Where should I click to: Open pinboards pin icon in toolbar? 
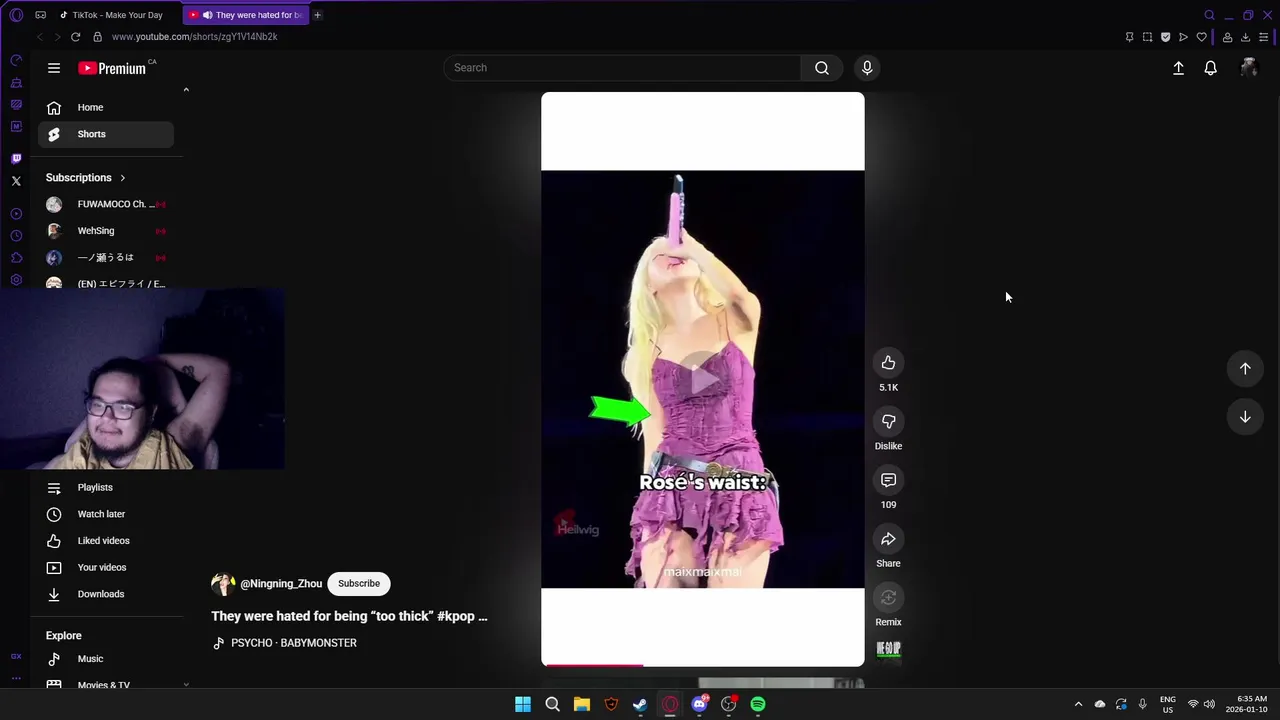coord(1129,37)
